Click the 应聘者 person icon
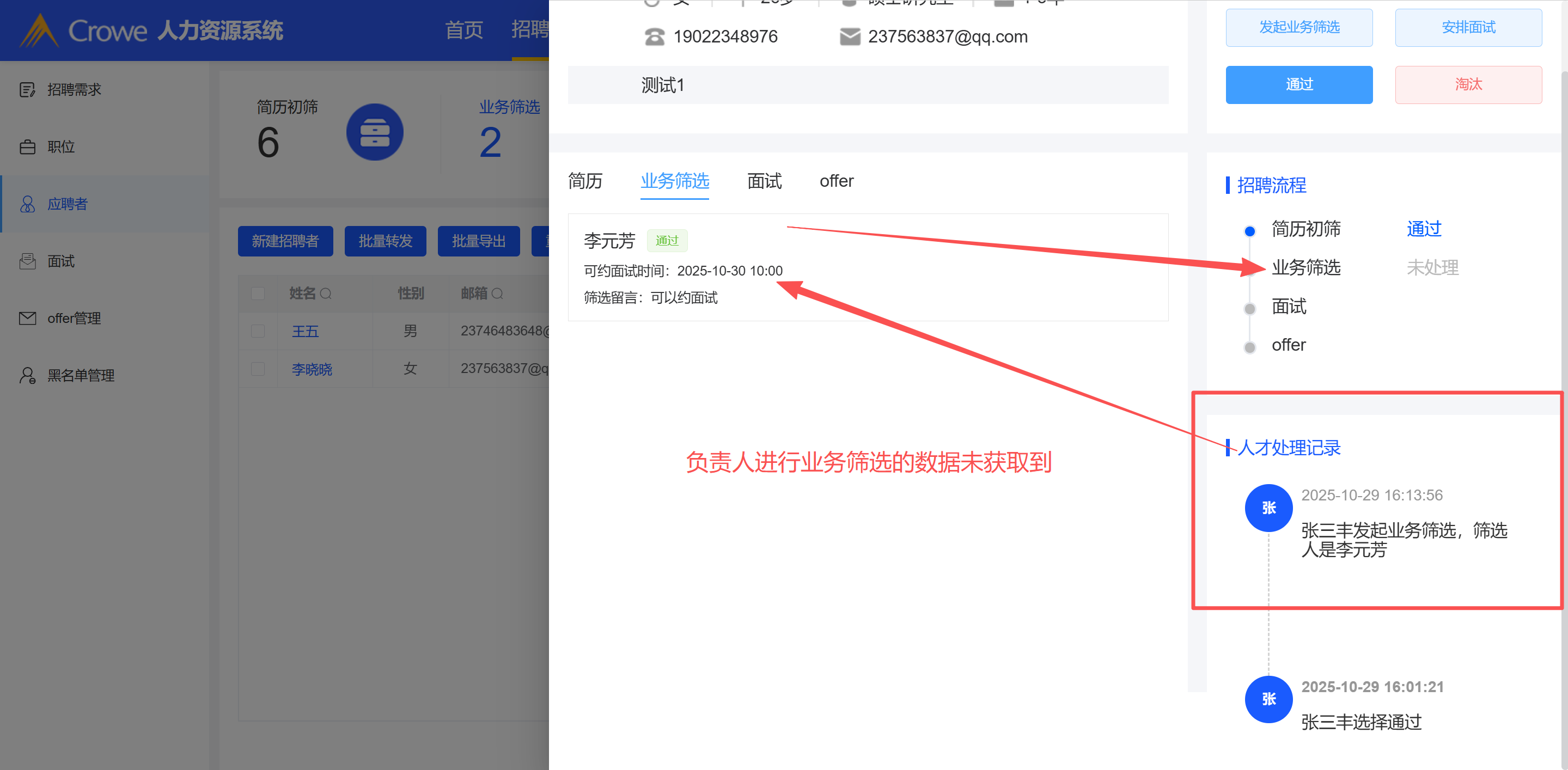The image size is (1568, 770). tap(27, 204)
